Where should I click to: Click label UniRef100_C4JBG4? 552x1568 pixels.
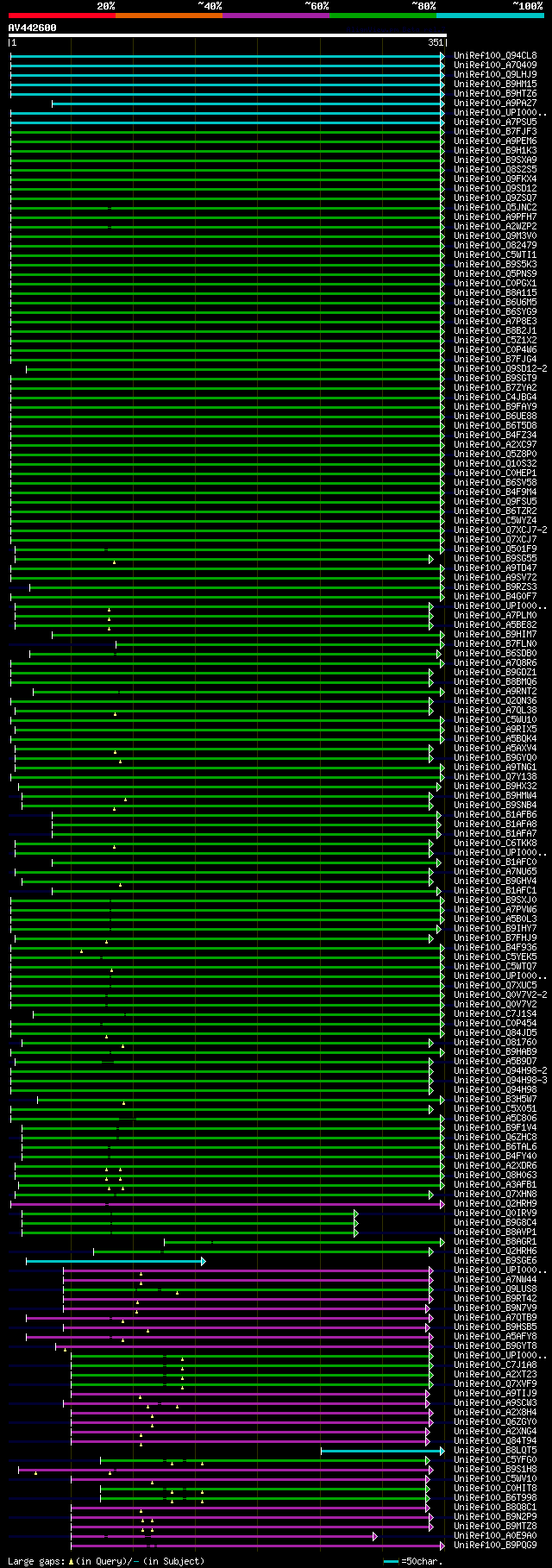click(495, 398)
